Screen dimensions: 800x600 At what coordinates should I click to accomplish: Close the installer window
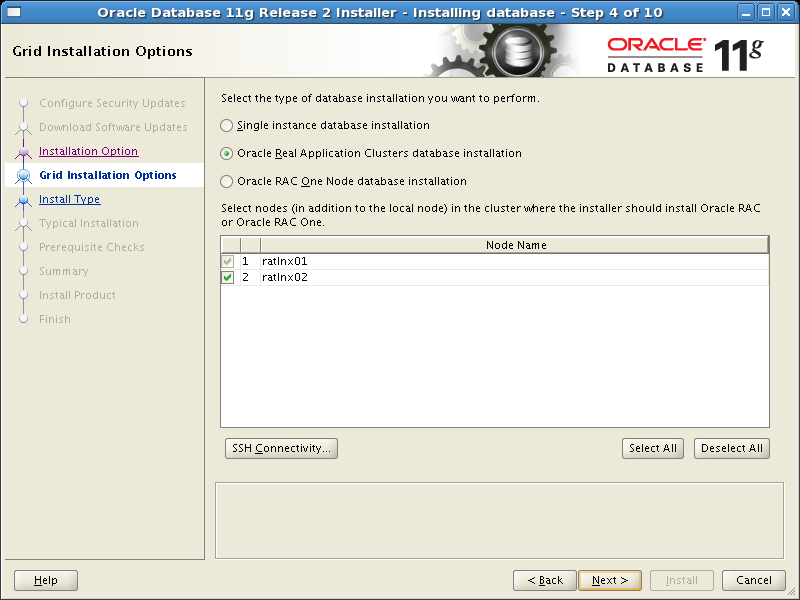click(786, 12)
